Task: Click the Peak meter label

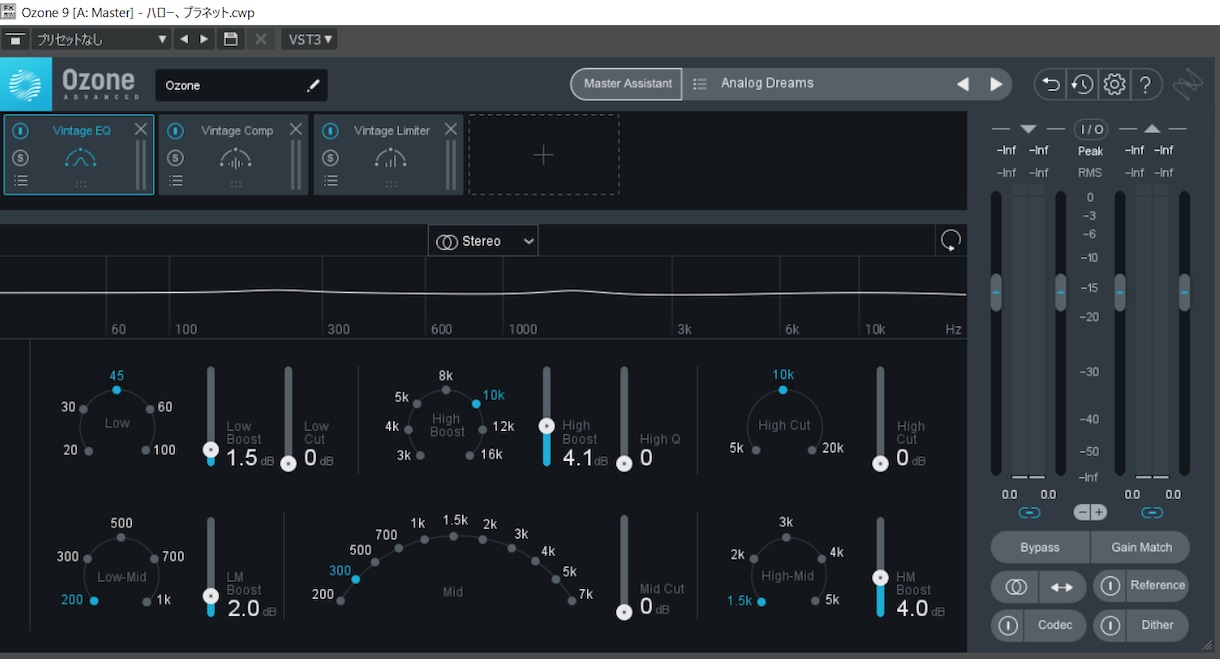Action: 1091,152
